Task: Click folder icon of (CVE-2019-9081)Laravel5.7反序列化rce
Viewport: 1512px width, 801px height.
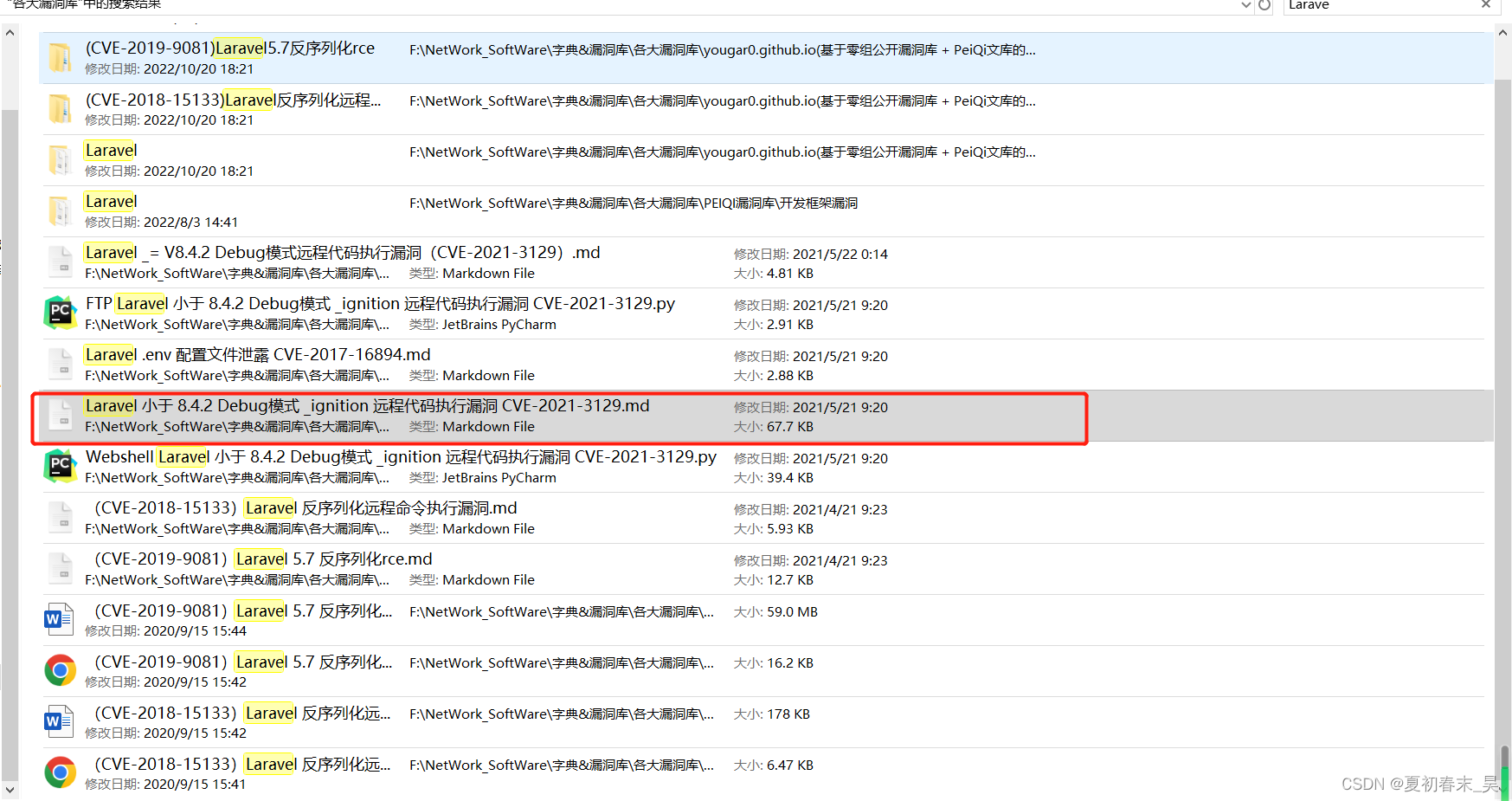Action: (x=60, y=58)
